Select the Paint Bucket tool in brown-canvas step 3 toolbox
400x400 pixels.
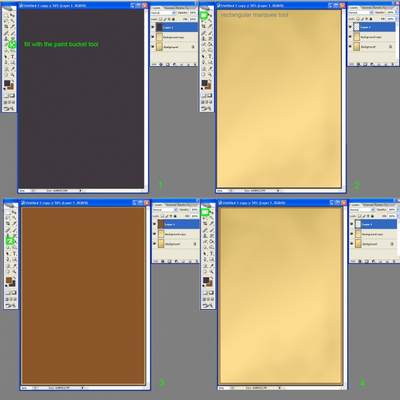click(11, 241)
